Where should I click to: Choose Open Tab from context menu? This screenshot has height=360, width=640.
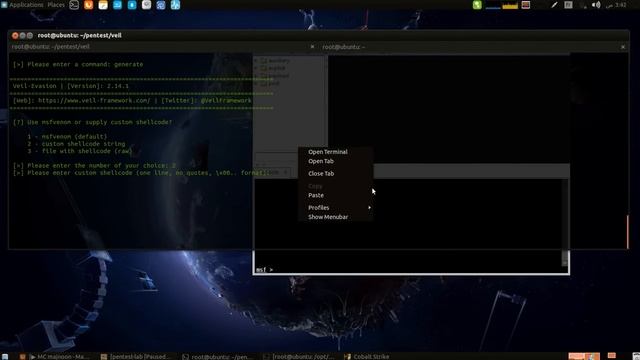(x=321, y=161)
